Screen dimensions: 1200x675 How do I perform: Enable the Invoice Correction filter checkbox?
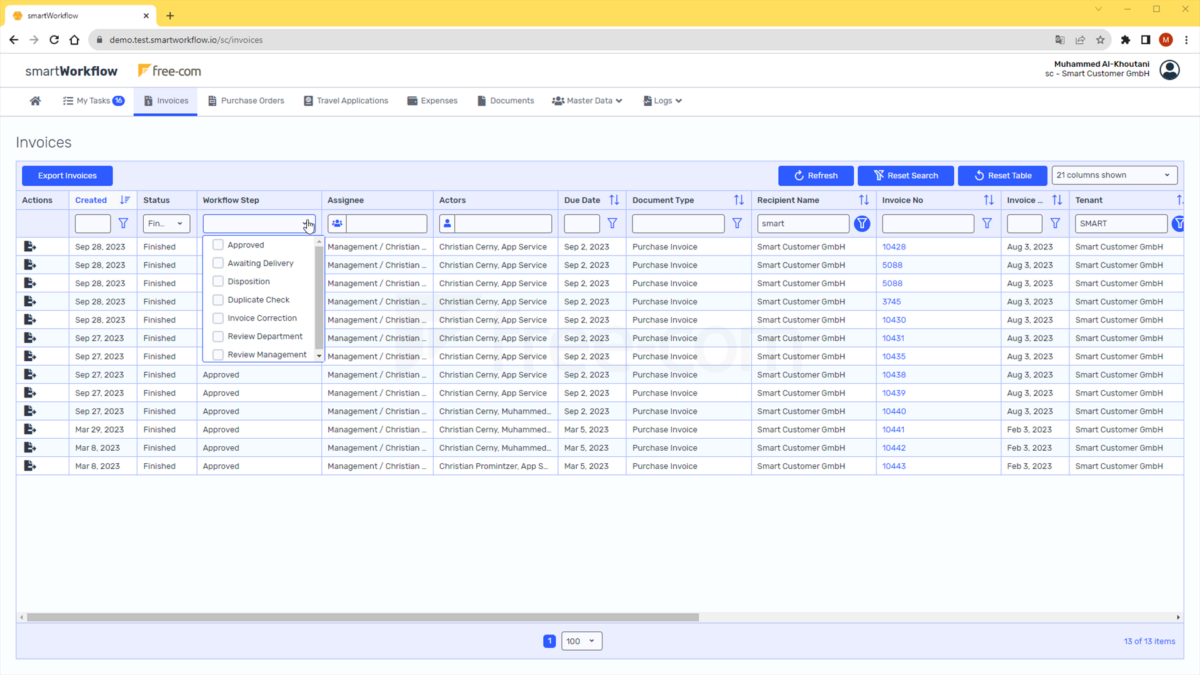pos(218,318)
